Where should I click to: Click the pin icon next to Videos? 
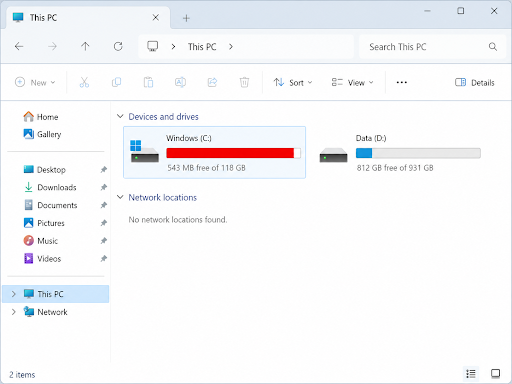(104, 259)
